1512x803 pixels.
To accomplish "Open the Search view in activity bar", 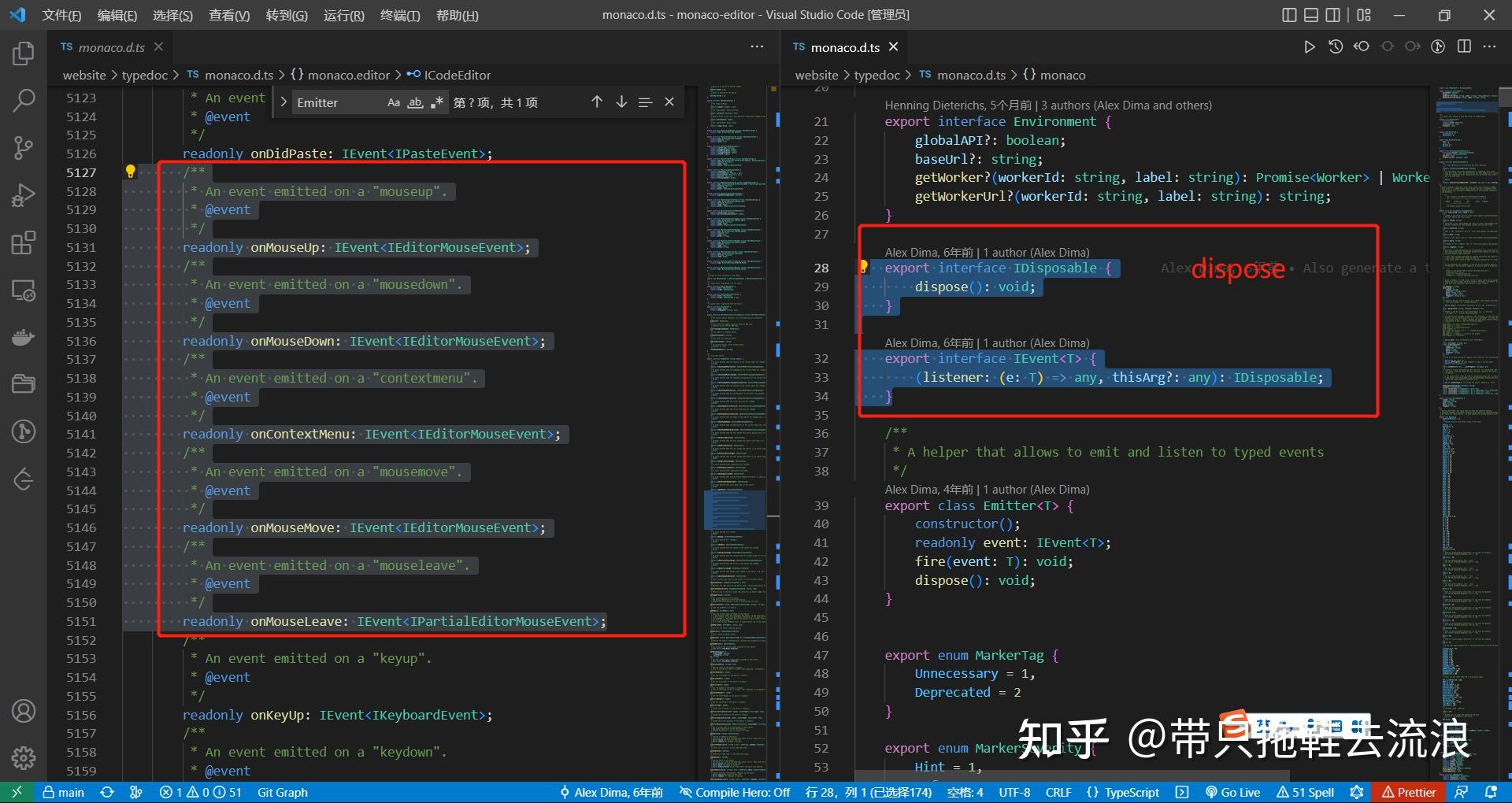I will point(24,100).
